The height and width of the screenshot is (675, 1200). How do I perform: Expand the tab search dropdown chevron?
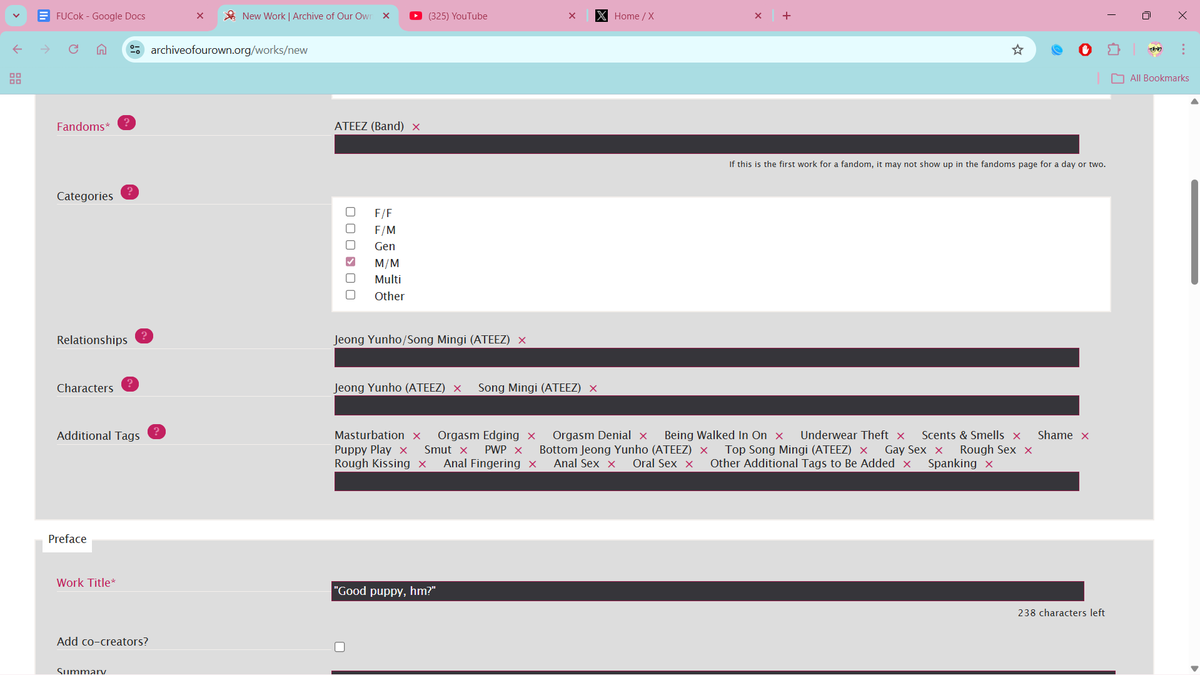pos(16,16)
